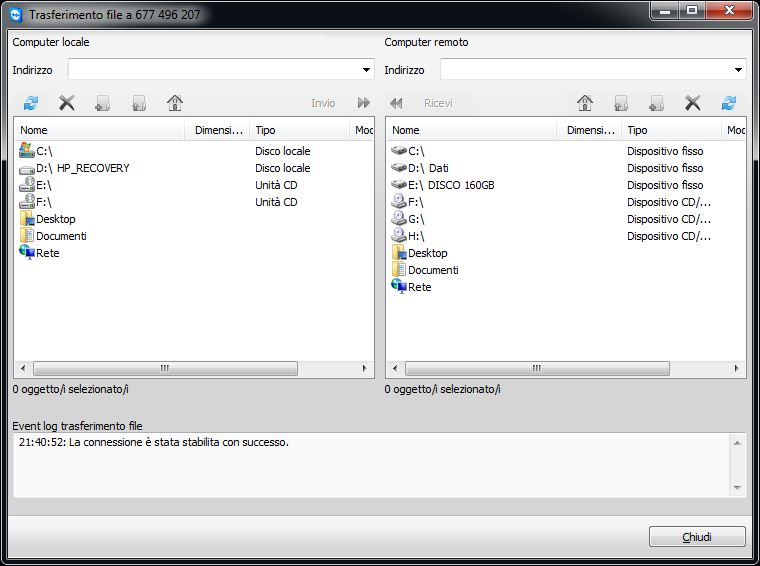Go up one folder level in local pane
760x566 pixels.
click(139, 103)
